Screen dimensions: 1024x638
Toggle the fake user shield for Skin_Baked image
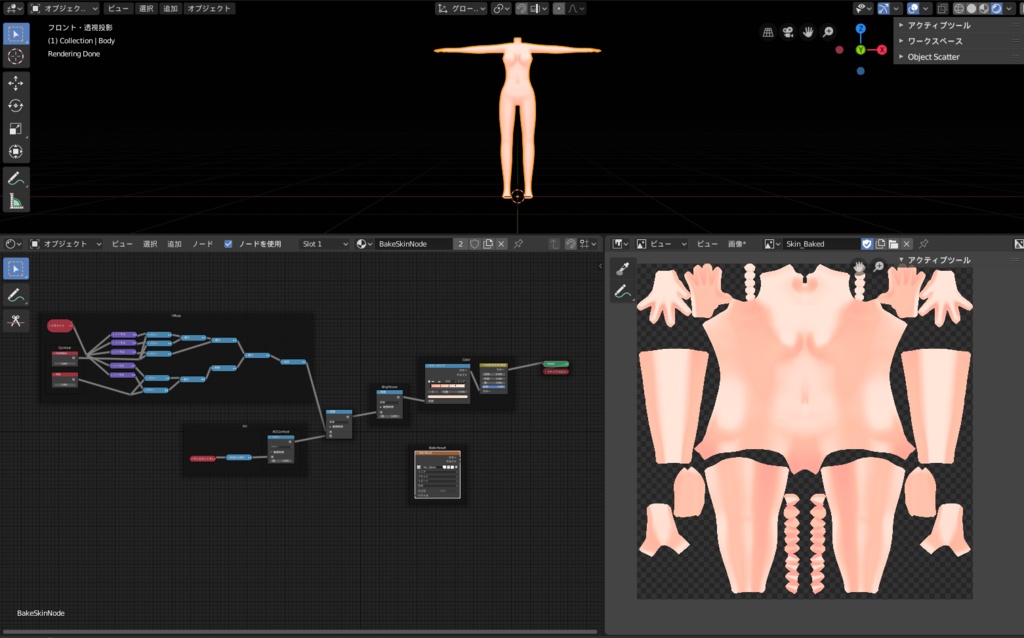pos(867,244)
